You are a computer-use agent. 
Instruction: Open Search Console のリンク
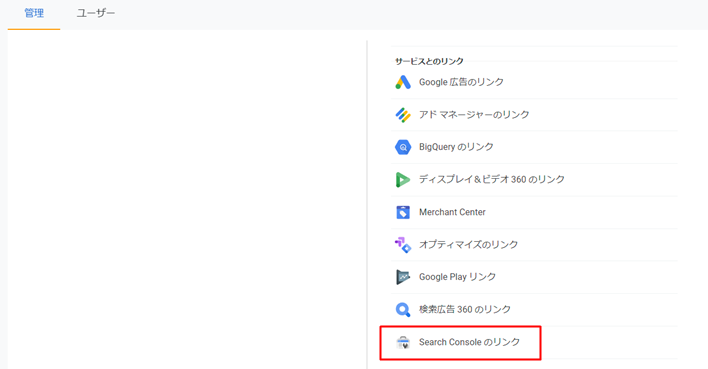click(469, 342)
